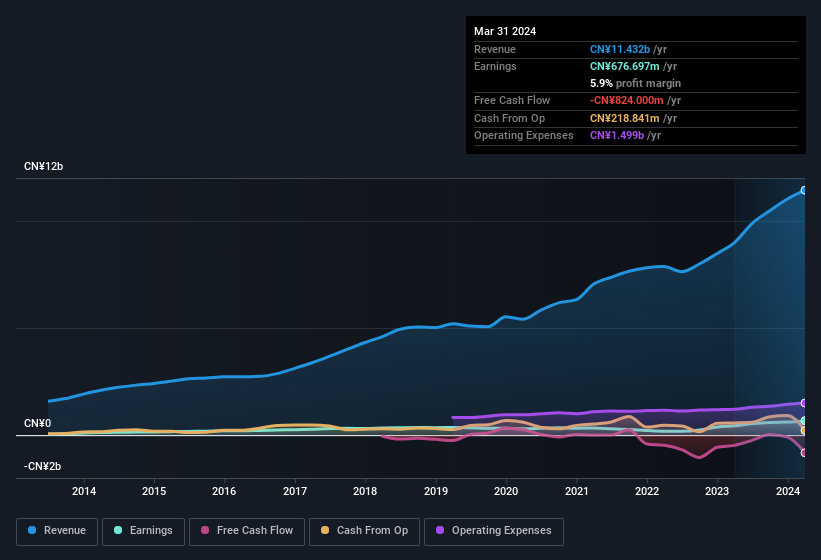Click the pink Free Cash Flow endpoint marker
821x560 pixels.
tap(803, 452)
